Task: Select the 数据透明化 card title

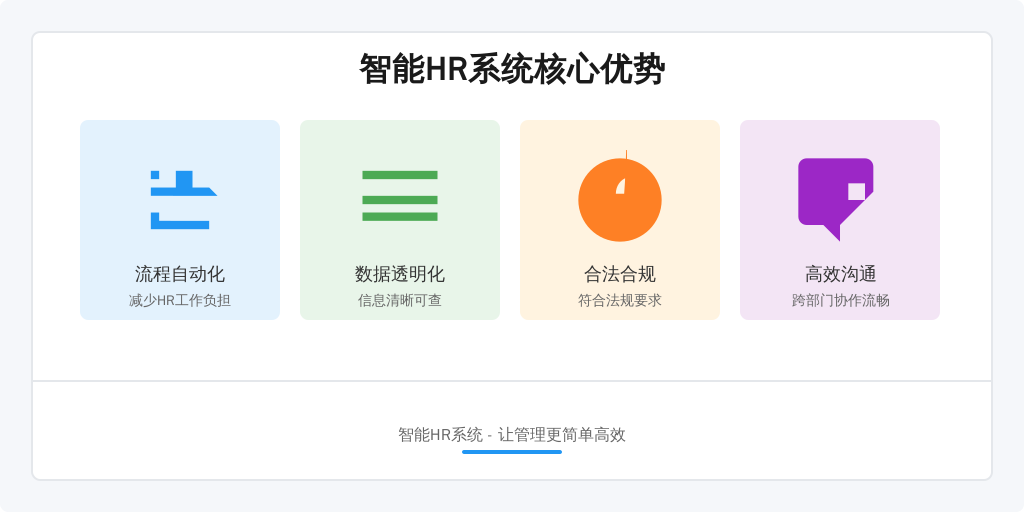Action: point(400,274)
